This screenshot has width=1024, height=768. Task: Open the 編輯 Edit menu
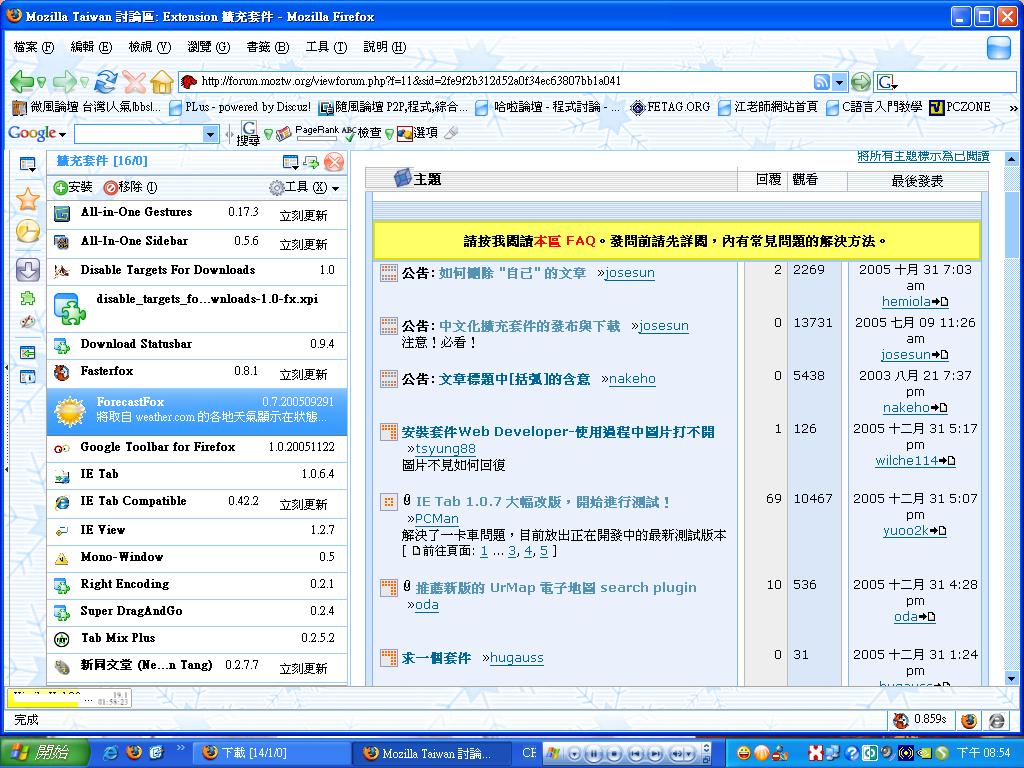(x=91, y=47)
